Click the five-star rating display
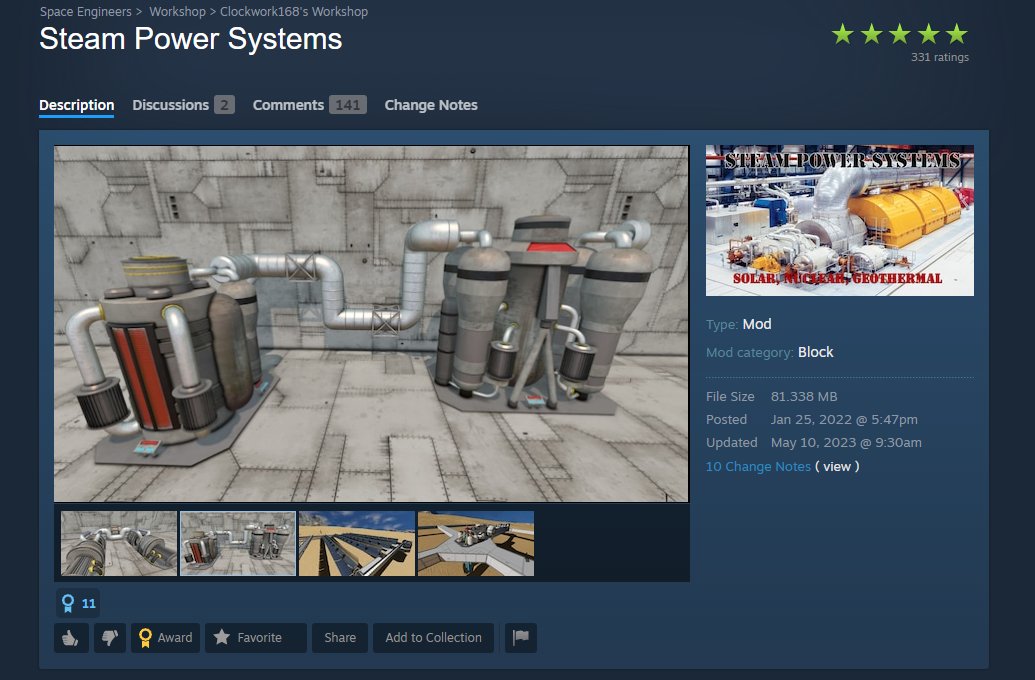This screenshot has width=1035, height=680. (900, 34)
